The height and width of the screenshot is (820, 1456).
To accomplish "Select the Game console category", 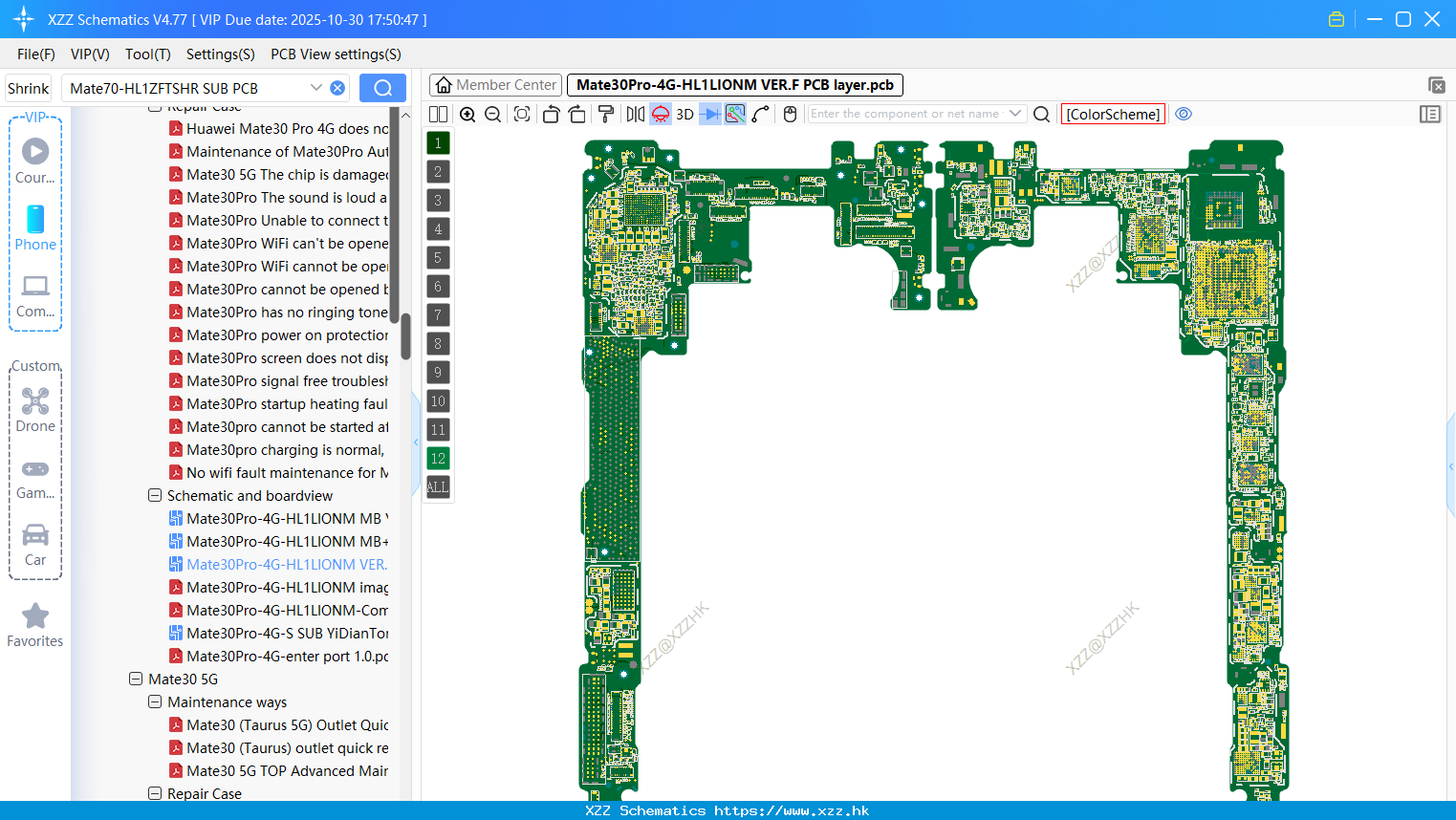I will coord(35,478).
